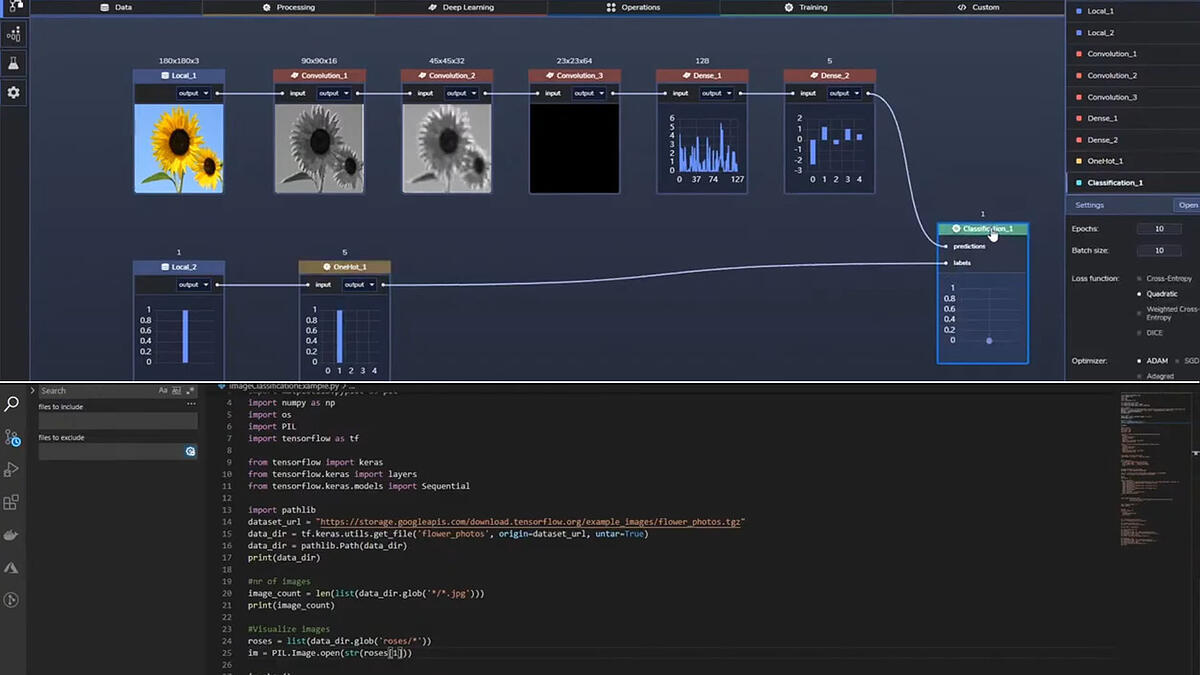The width and height of the screenshot is (1200, 675).
Task: Click the dataset URL link in code
Action: 530,522
